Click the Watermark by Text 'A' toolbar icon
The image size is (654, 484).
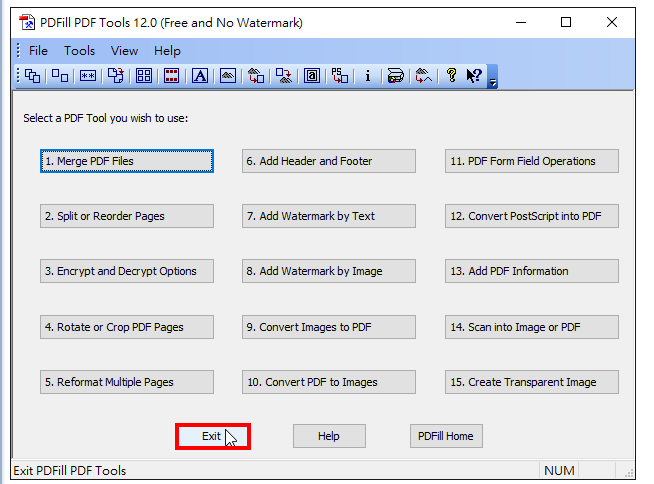pyautogui.click(x=200, y=76)
